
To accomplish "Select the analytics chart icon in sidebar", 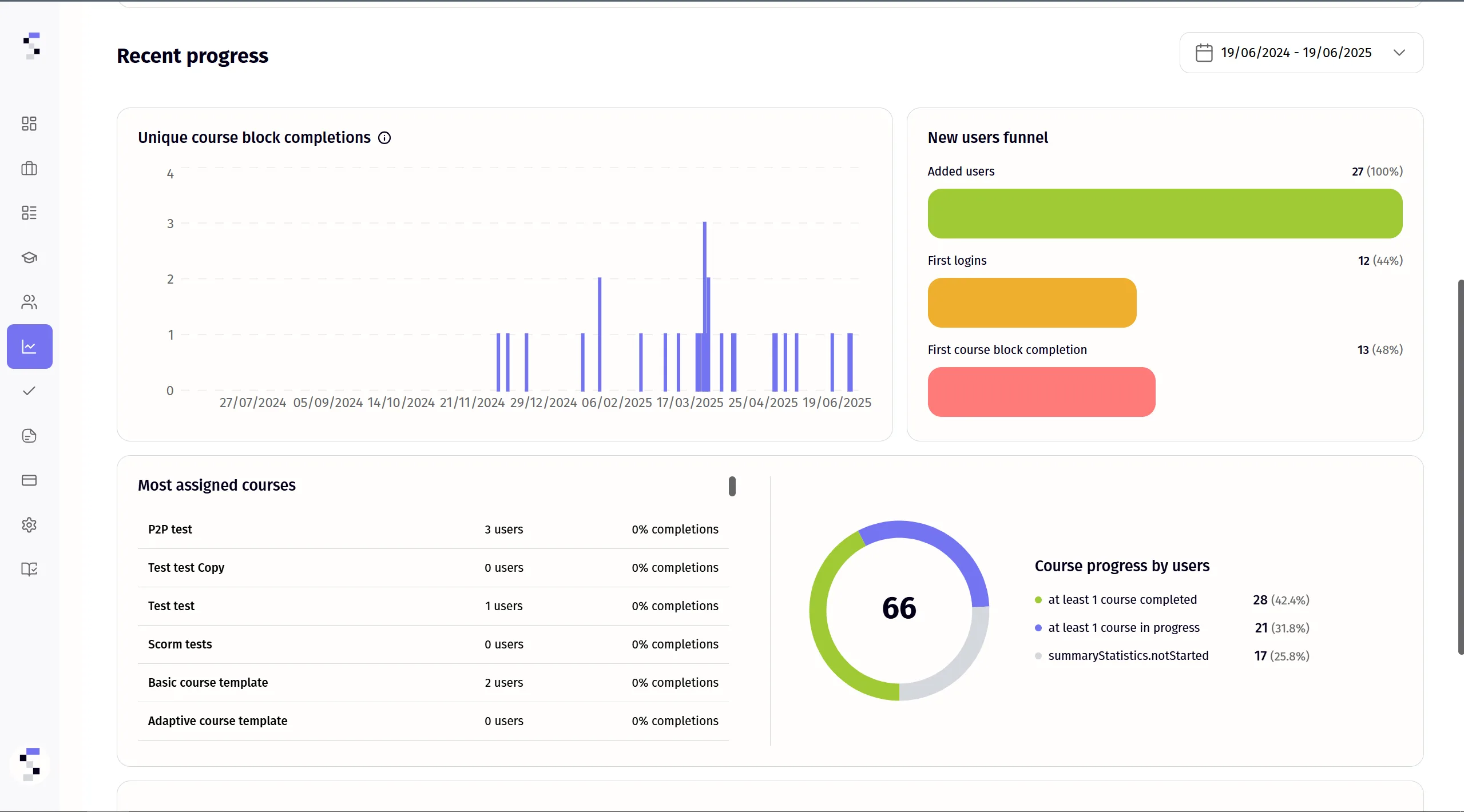I will [x=30, y=347].
